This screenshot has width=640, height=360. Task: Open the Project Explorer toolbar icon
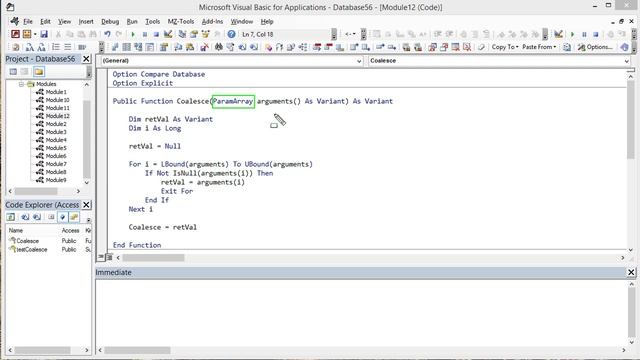pyautogui.click(x=182, y=34)
